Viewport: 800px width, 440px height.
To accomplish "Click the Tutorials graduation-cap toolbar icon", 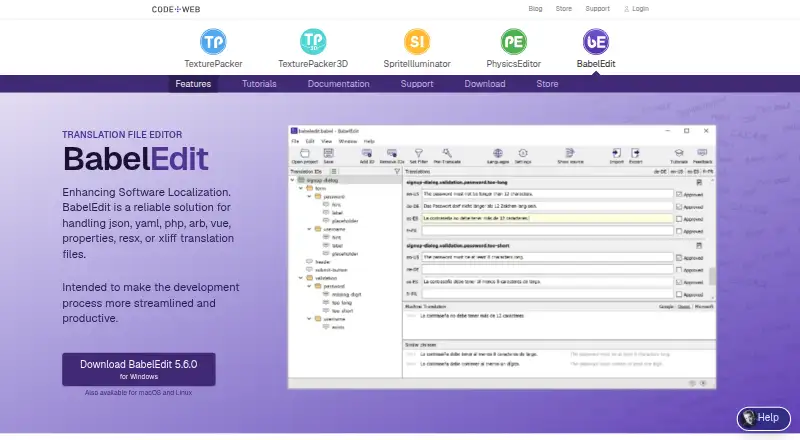I will coord(679,153).
